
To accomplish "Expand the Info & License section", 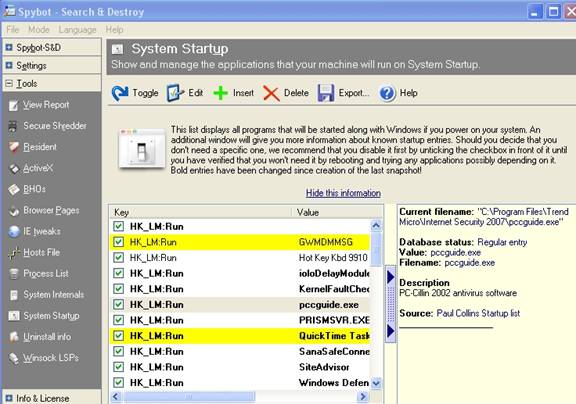I will tap(9, 398).
